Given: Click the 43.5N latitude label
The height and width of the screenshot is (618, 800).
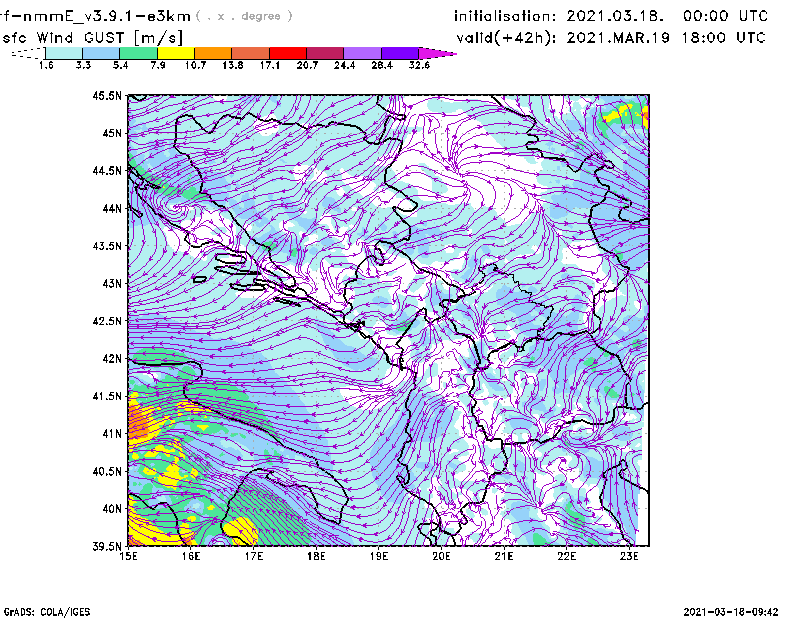Looking at the screenshot, I should pos(107,246).
